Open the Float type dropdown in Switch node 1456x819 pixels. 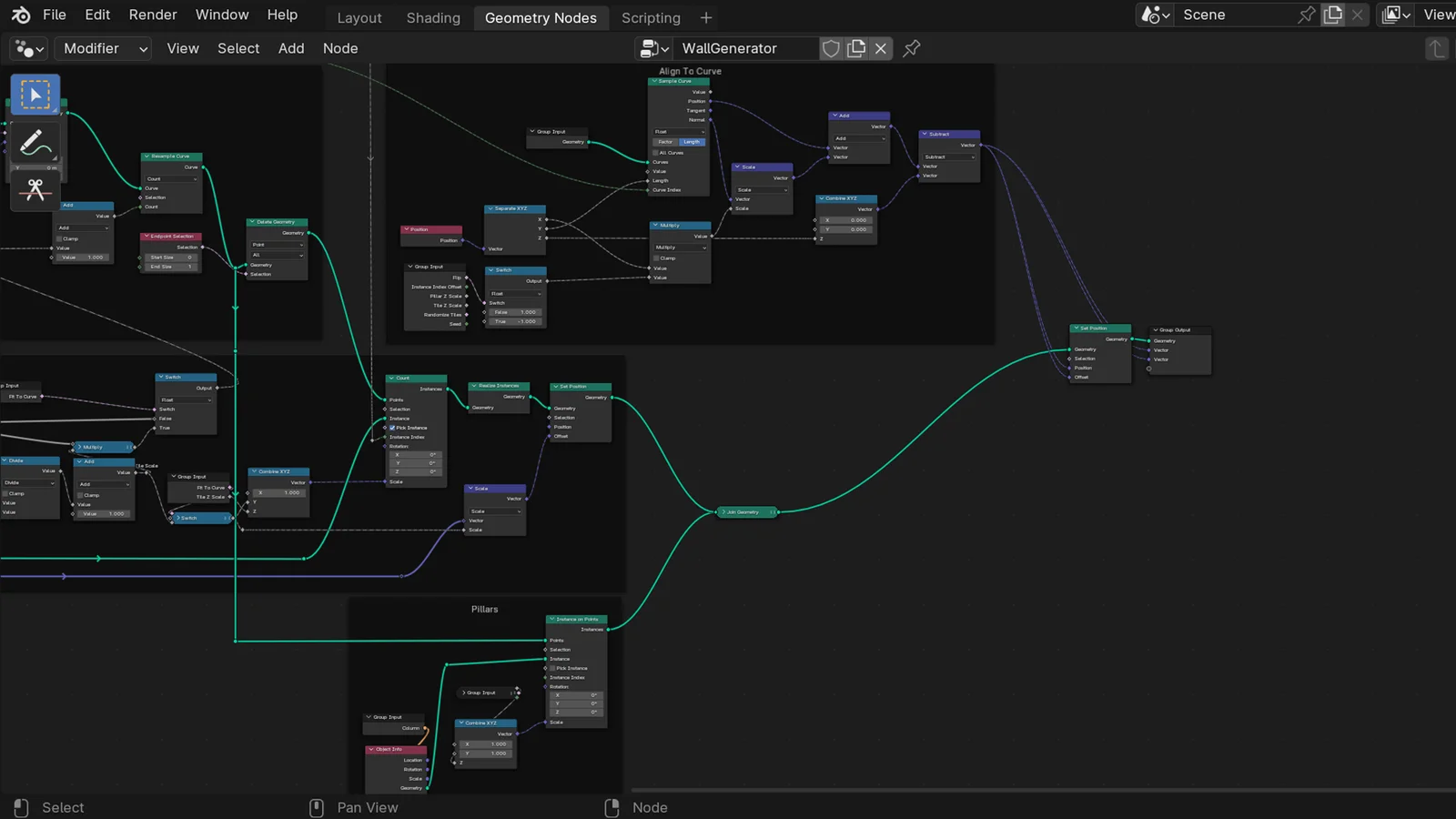click(514, 294)
